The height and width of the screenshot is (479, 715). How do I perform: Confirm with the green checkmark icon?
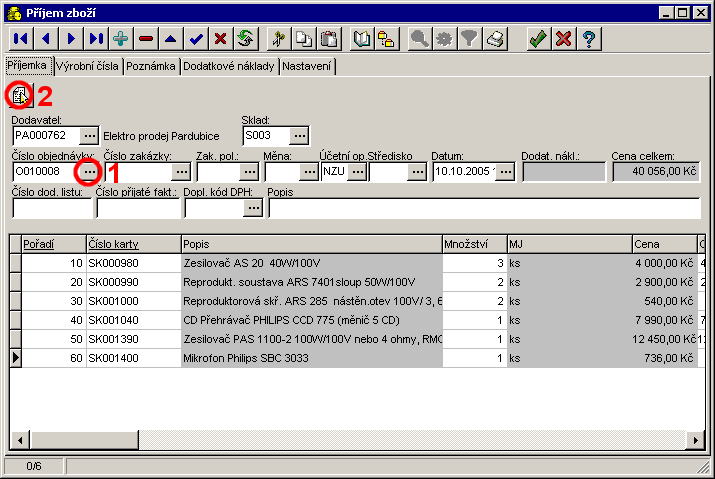(x=538, y=39)
